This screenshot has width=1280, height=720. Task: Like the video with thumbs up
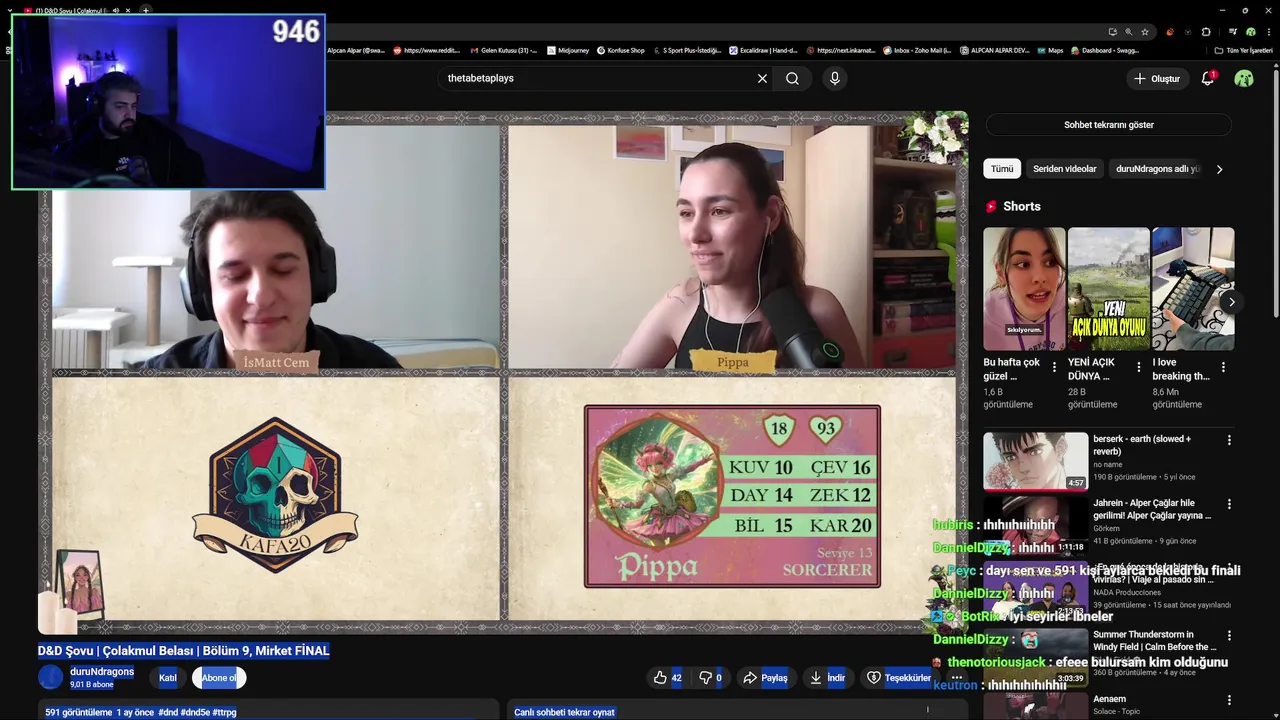click(668, 678)
